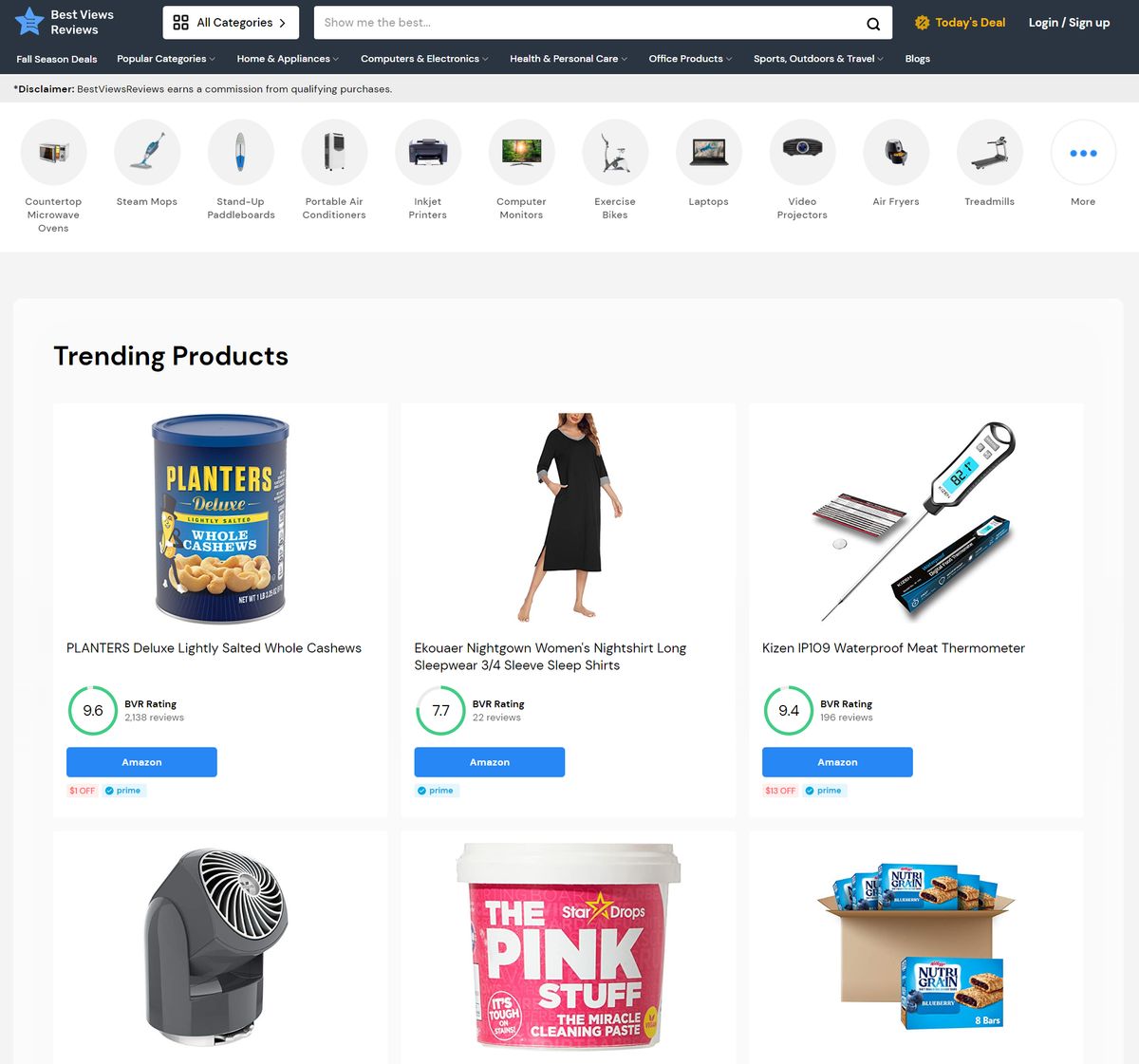Open the Kizen Meat Thermometer product image
Screen dimensions: 1139x1064
[916, 519]
